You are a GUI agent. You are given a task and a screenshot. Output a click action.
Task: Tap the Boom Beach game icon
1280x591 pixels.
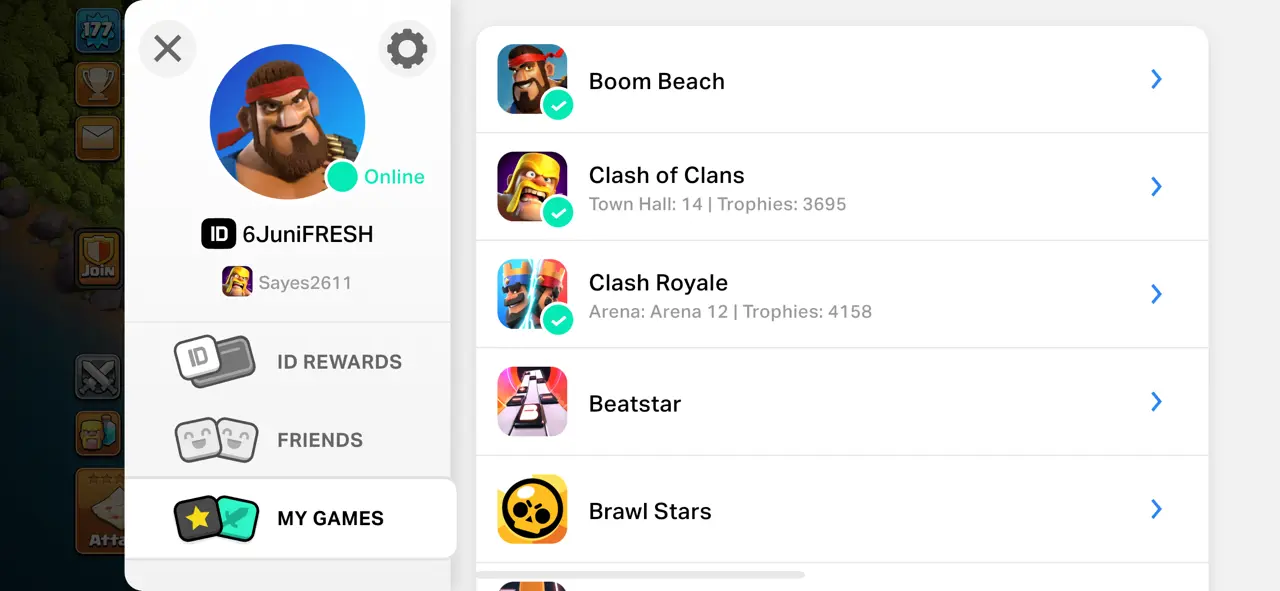pyautogui.click(x=532, y=79)
